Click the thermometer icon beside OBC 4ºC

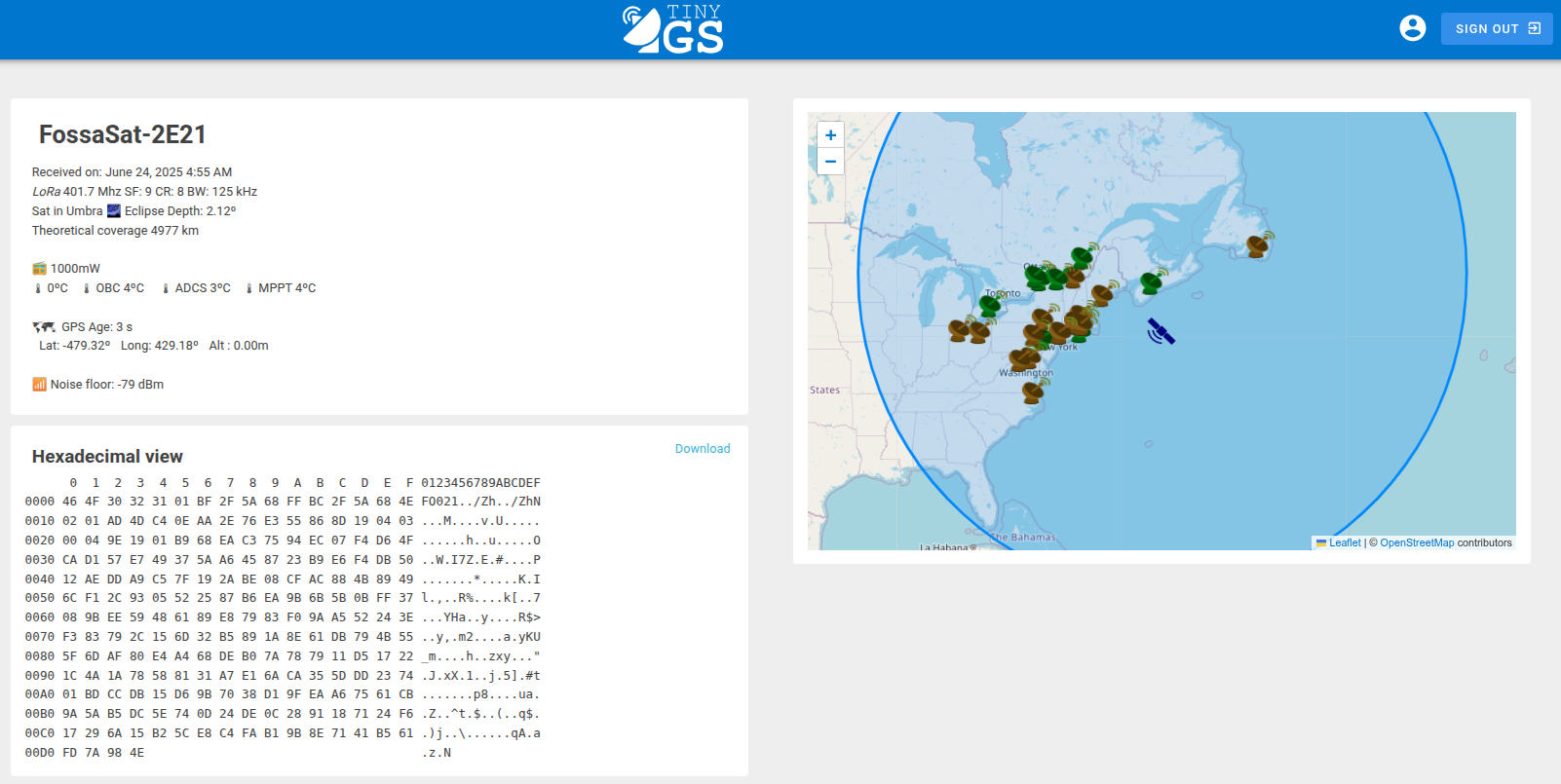tap(87, 288)
